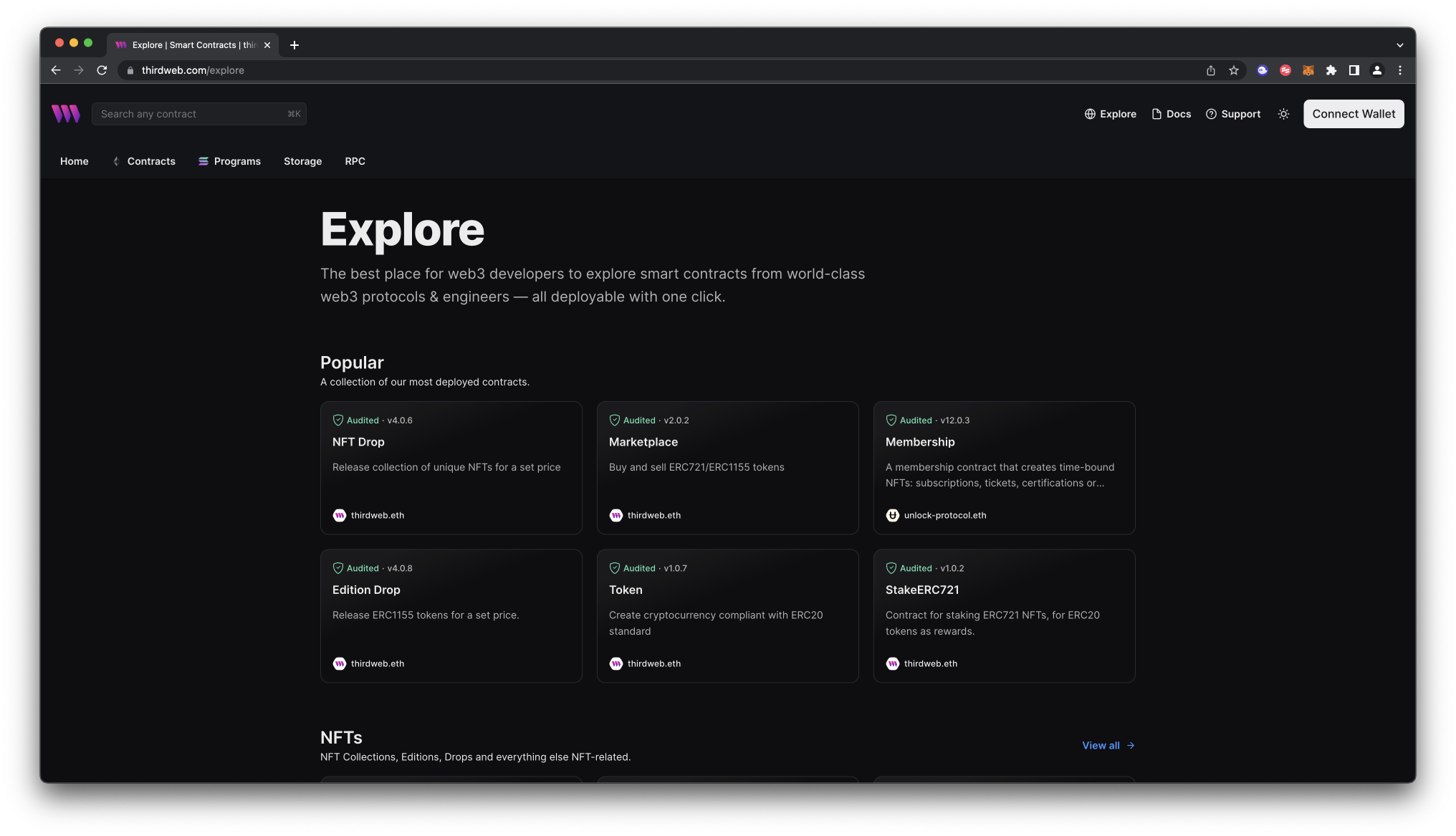Open the MetaMask extension icon
Screen dimensions: 1456x836
[x=1308, y=70]
